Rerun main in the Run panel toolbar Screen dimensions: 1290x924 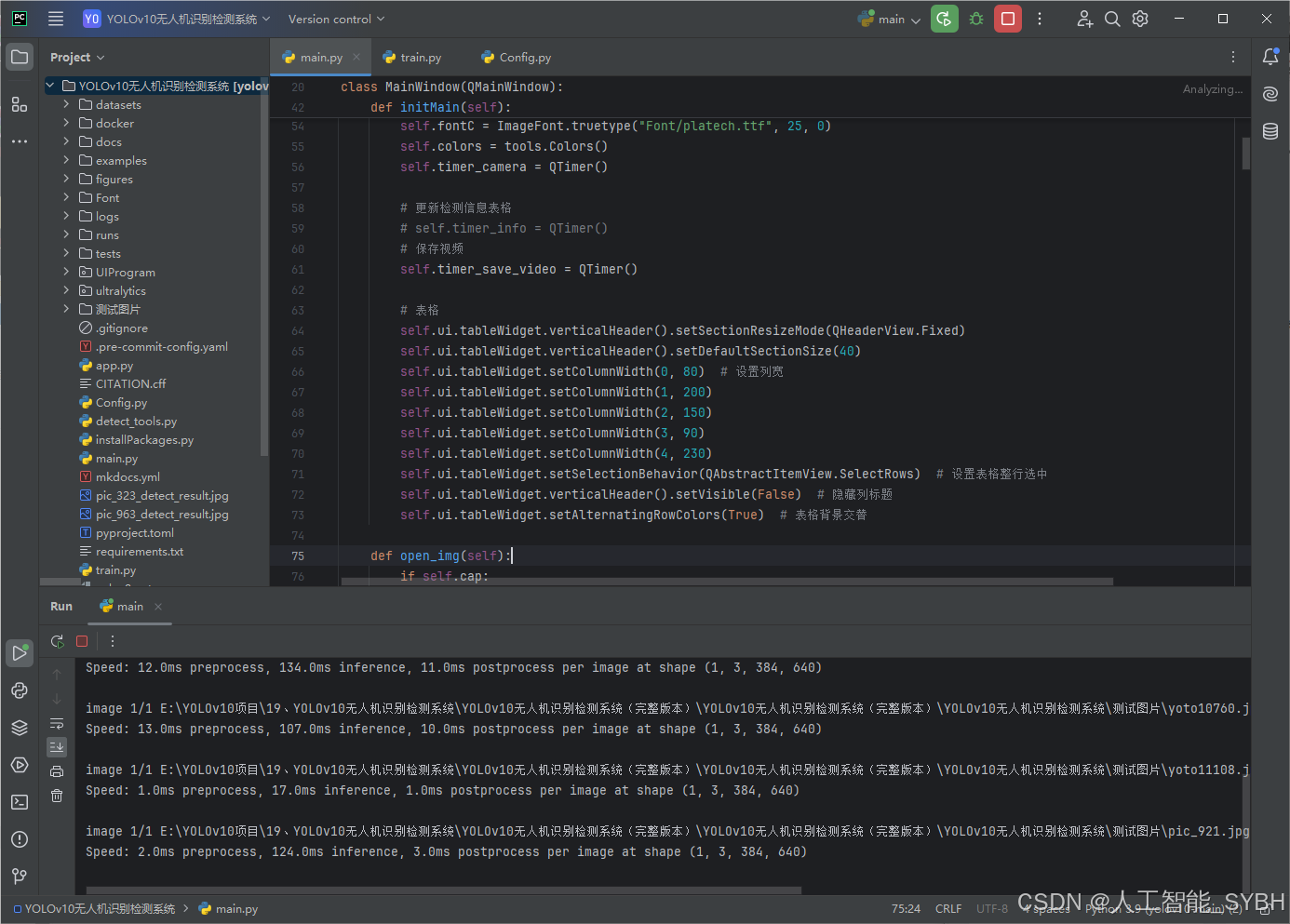[57, 641]
